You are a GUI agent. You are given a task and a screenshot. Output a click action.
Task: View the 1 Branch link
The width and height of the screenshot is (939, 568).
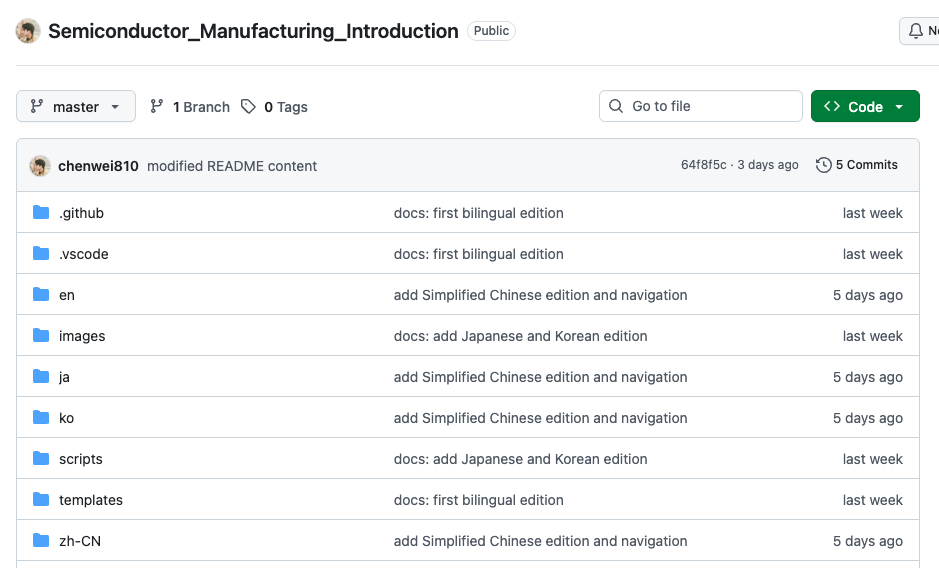pyautogui.click(x=190, y=107)
